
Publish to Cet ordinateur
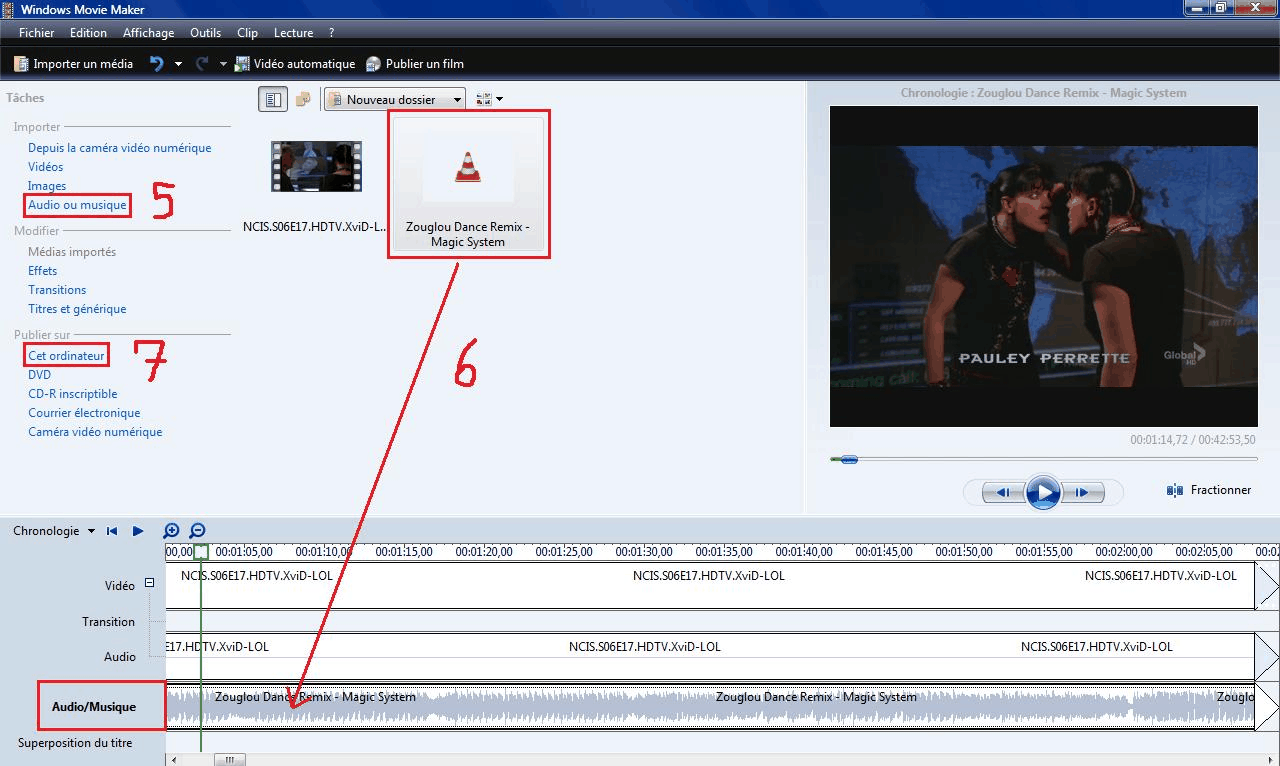[67, 356]
